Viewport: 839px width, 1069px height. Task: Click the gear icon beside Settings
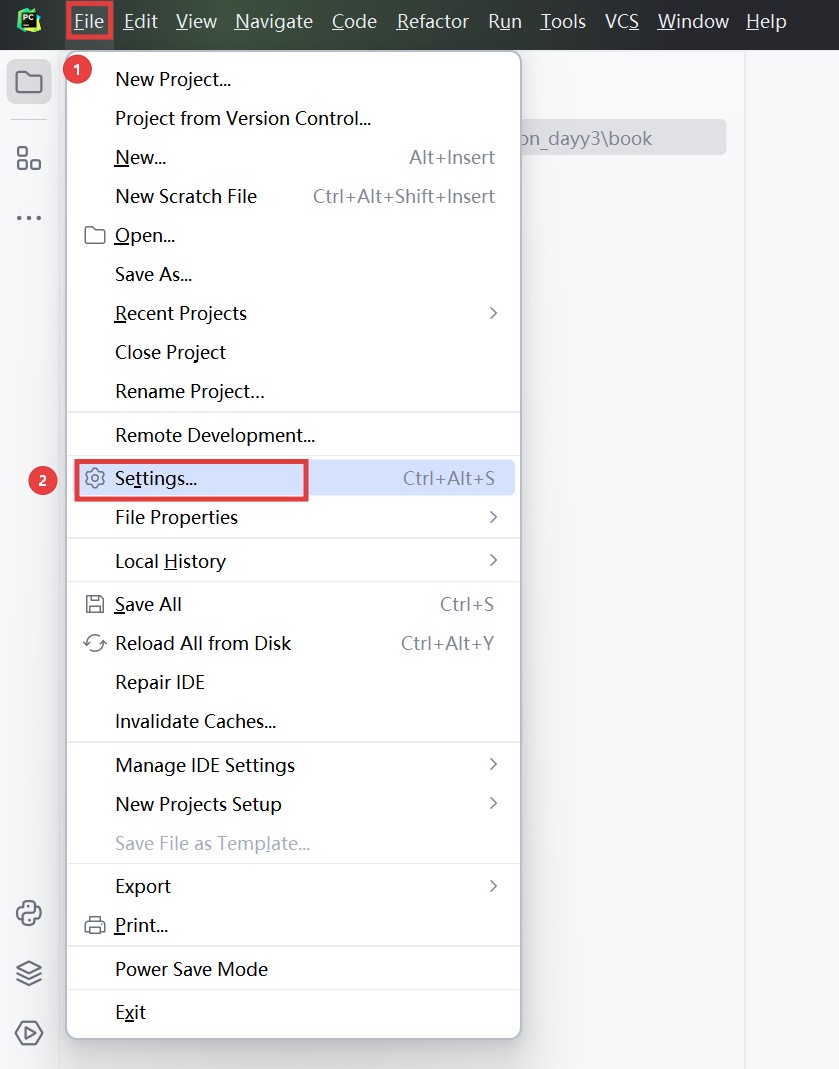[x=95, y=479]
